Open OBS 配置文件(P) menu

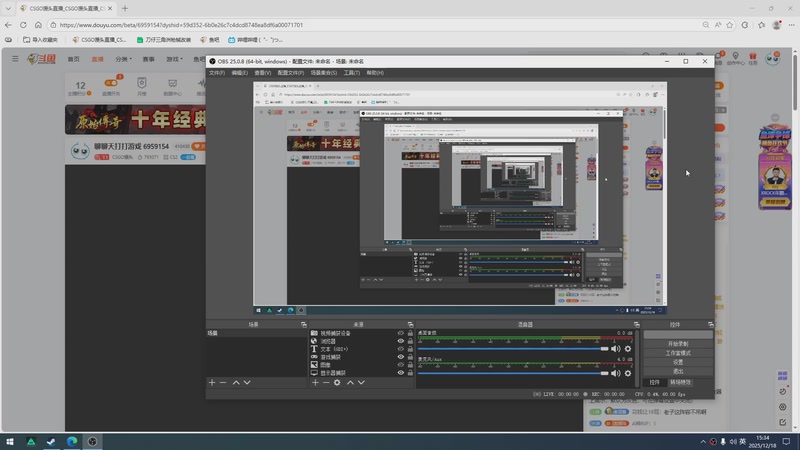(291, 73)
